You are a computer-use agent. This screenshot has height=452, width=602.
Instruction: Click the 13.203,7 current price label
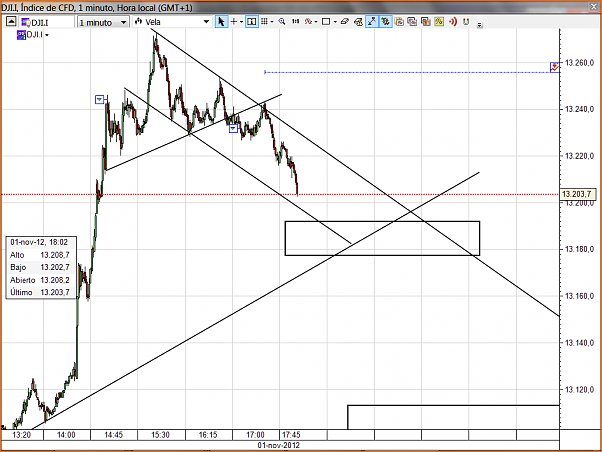pyautogui.click(x=577, y=194)
